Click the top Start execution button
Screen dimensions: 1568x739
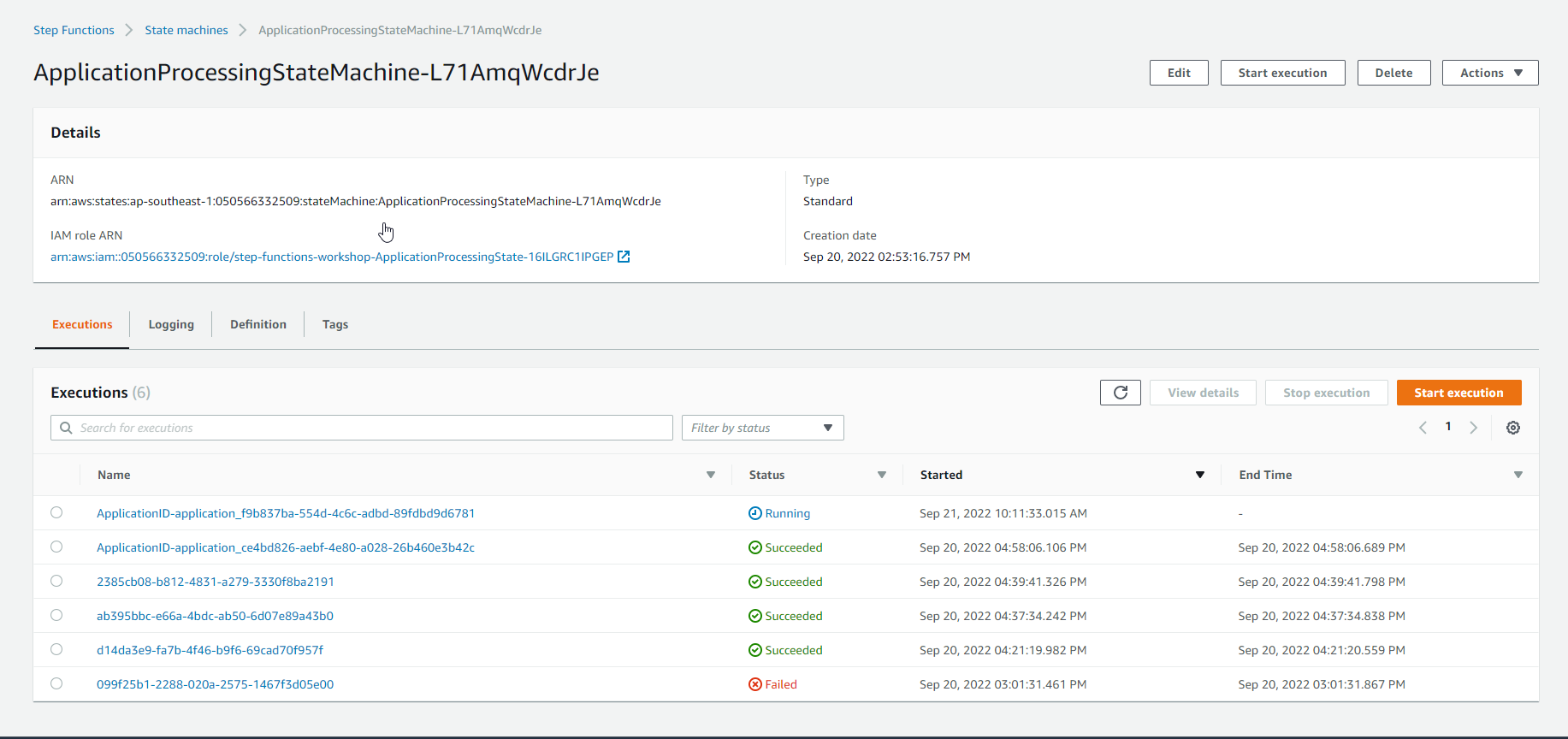point(1282,73)
